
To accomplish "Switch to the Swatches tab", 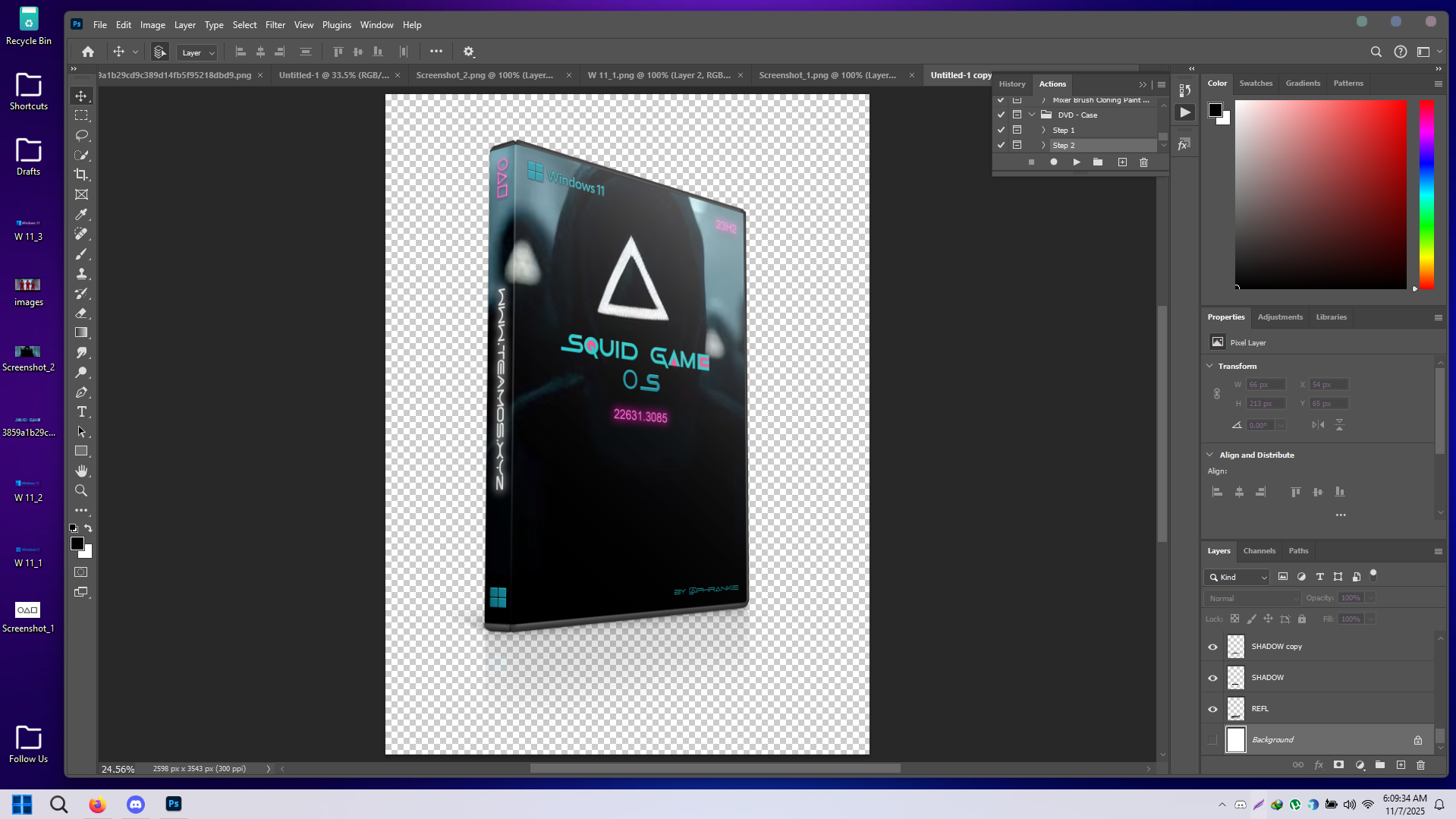I will pyautogui.click(x=1256, y=83).
